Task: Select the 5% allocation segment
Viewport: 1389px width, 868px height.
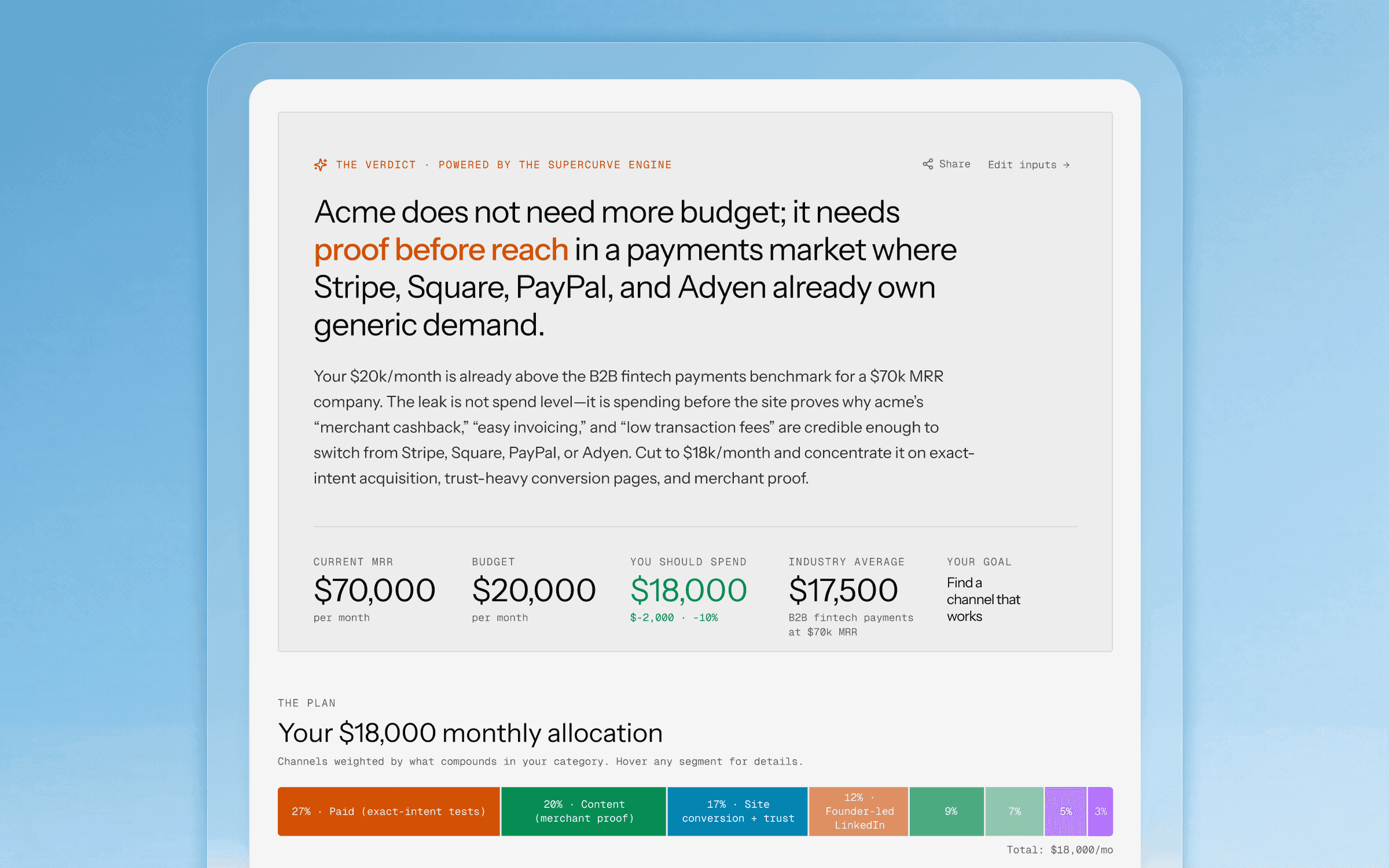Action: pos(1065,811)
